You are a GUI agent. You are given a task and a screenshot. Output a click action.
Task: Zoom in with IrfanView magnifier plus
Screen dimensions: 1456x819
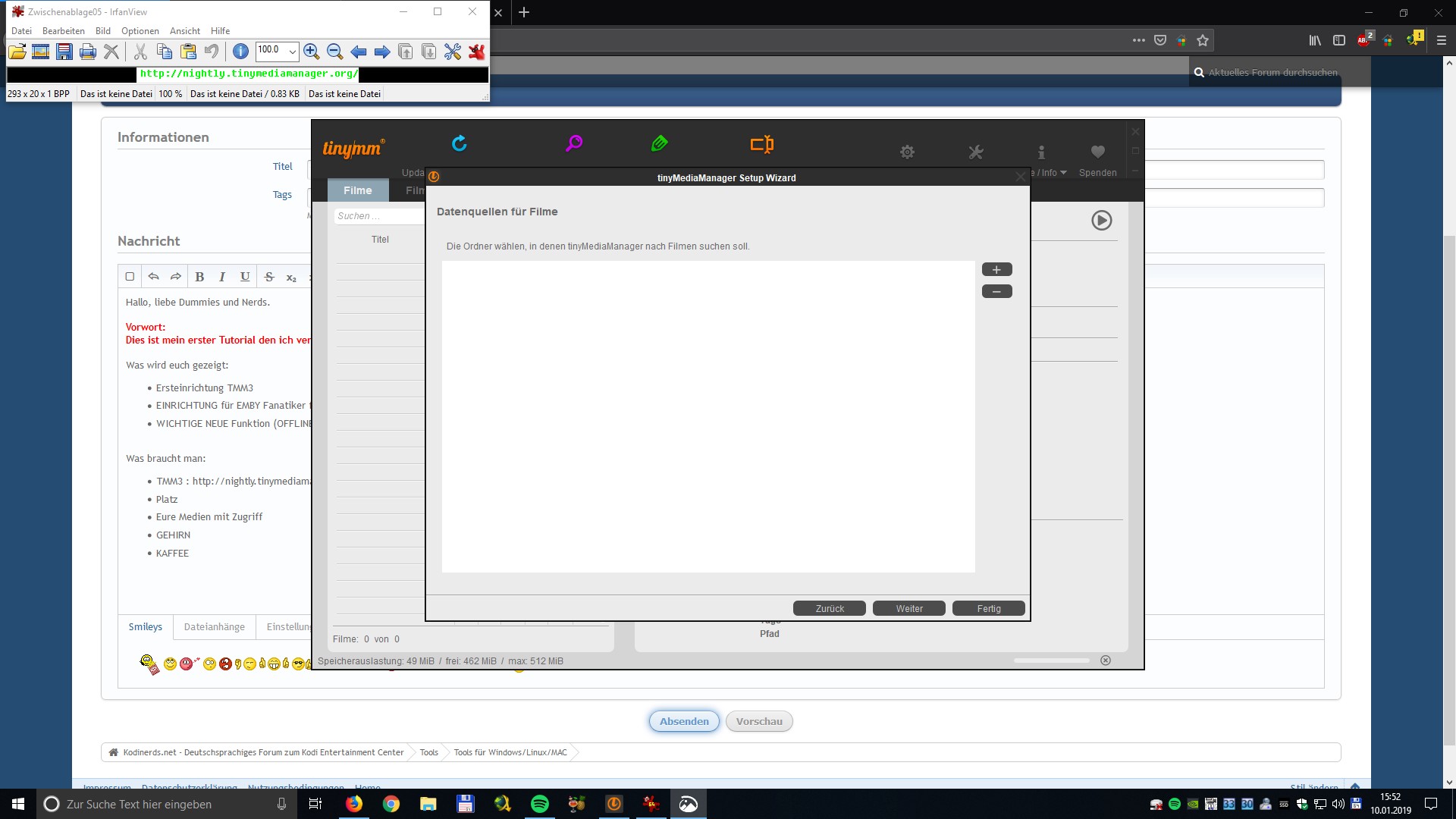(x=311, y=52)
